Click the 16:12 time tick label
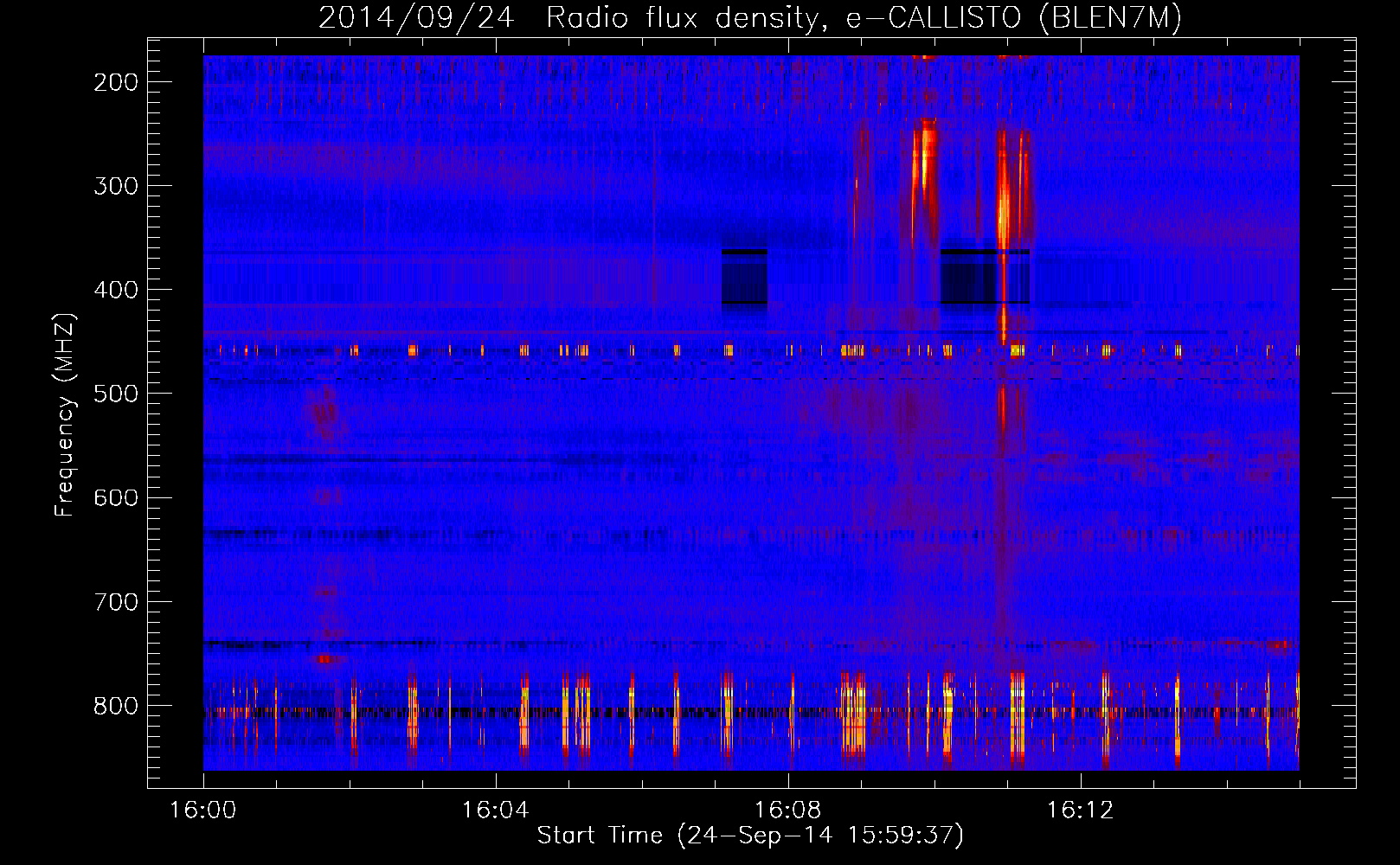 (1081, 811)
